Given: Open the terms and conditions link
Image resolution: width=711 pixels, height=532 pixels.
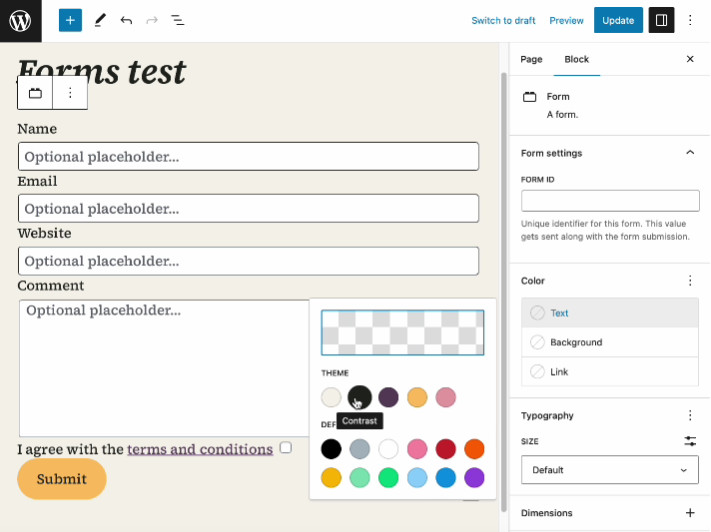Looking at the screenshot, I should pyautogui.click(x=200, y=449).
